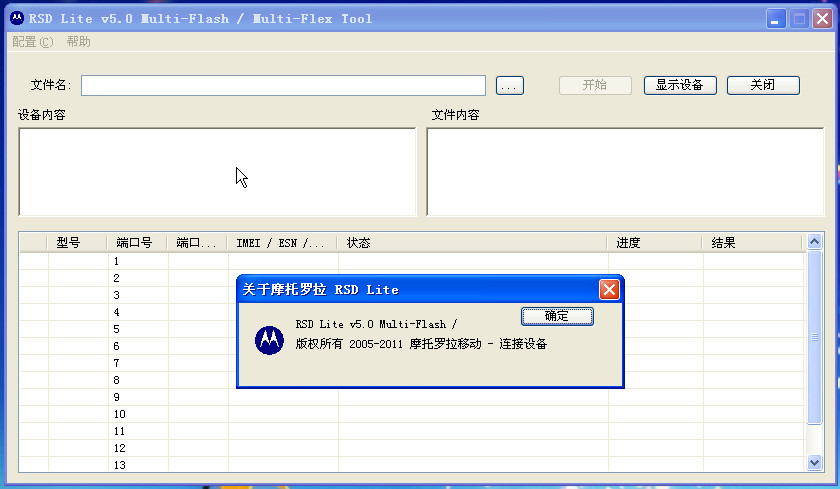This screenshot has height=489, width=840.
Task: Close the 关于摩托罗拉 RSD Lite dialog
Action: [609, 290]
